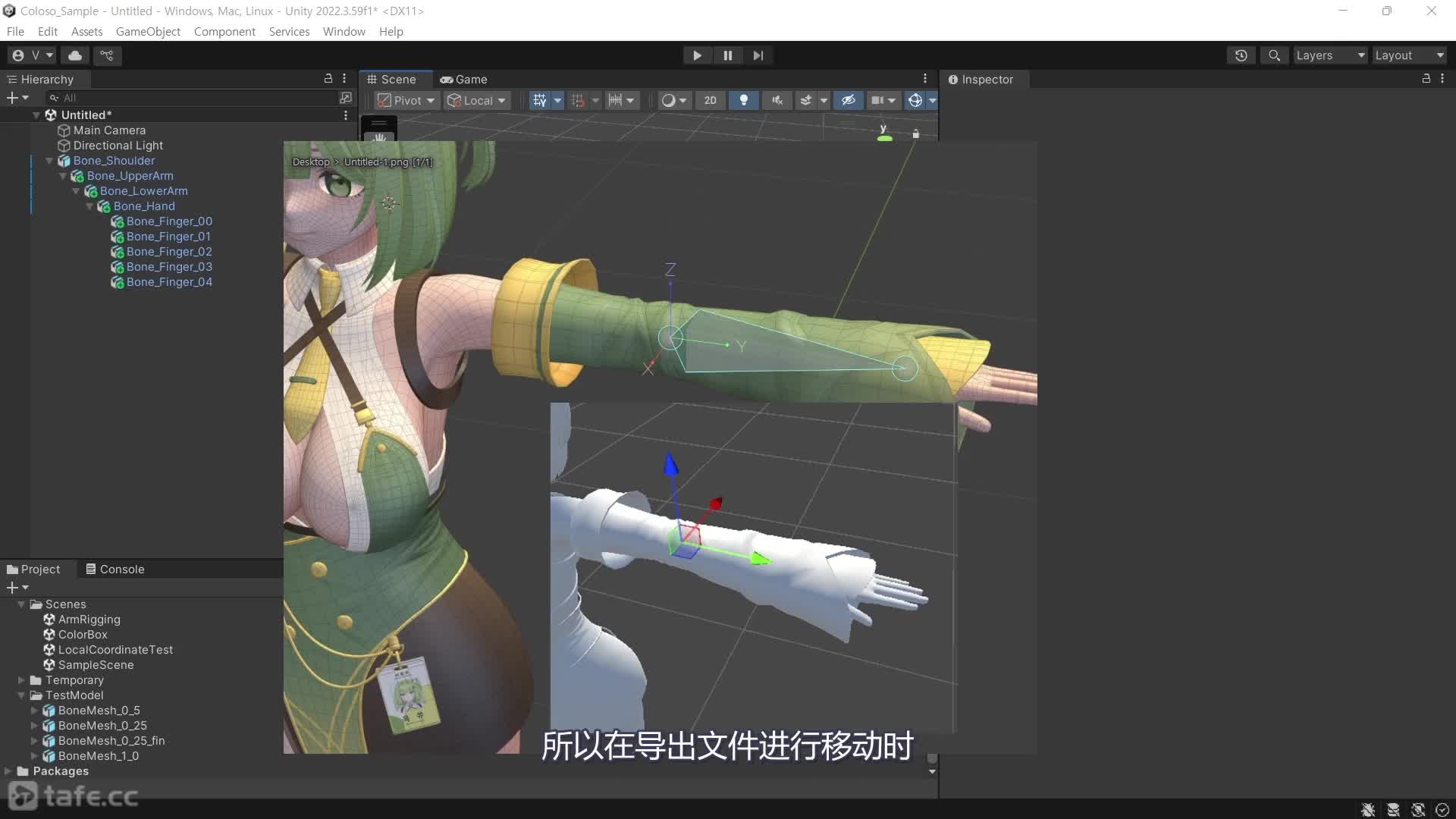Open the Pivot handle position dropdown
Viewport: 1456px width, 819px height.
pyautogui.click(x=406, y=100)
